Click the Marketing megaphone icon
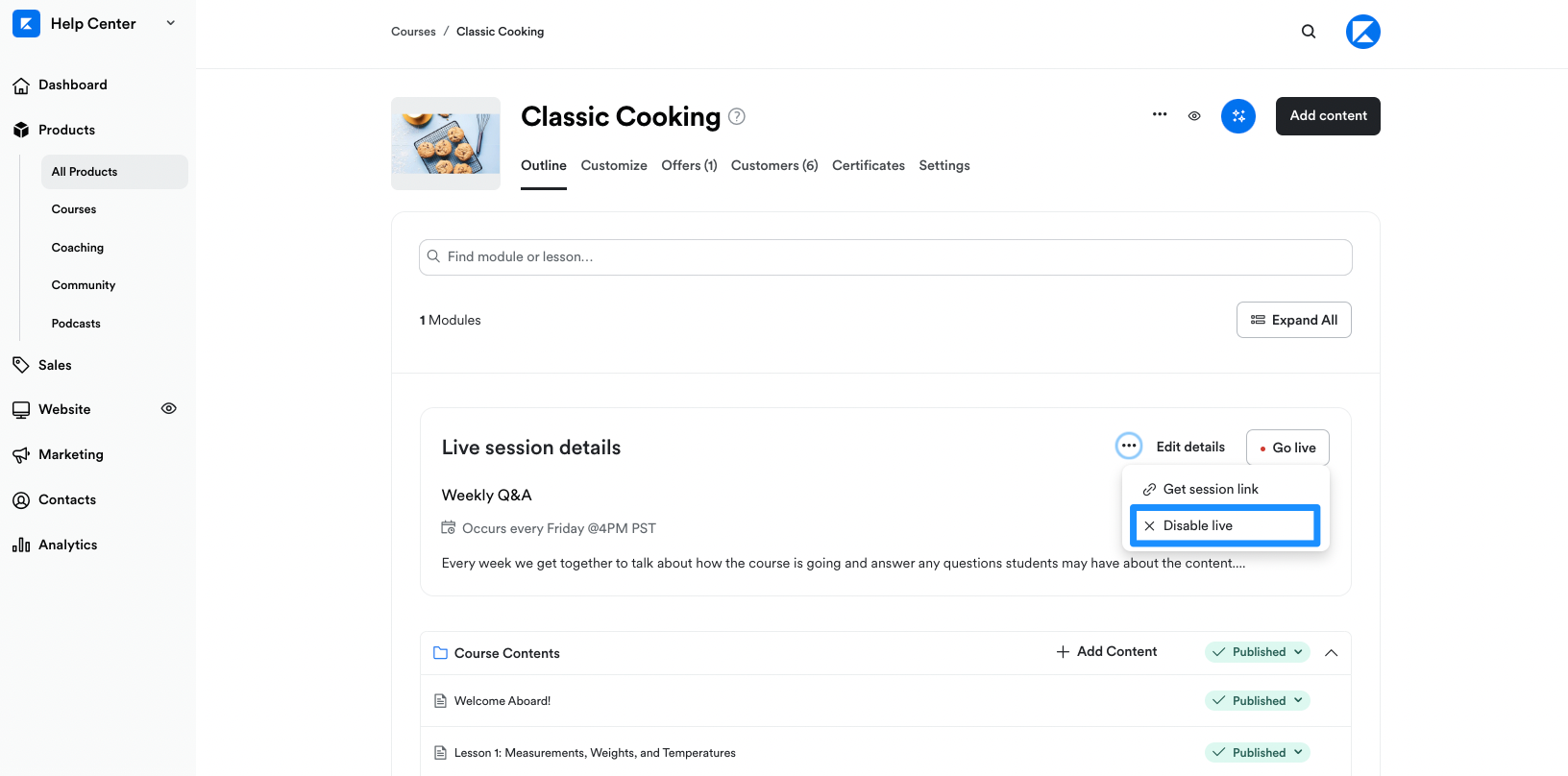 (21, 455)
